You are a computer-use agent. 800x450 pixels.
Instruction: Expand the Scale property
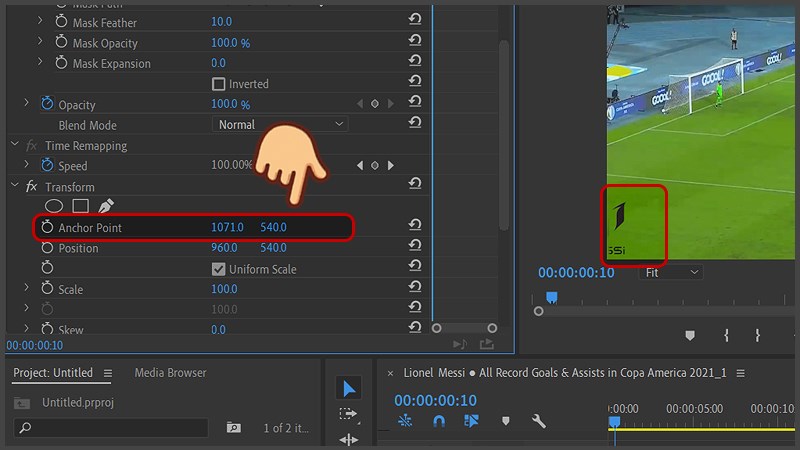coord(26,288)
